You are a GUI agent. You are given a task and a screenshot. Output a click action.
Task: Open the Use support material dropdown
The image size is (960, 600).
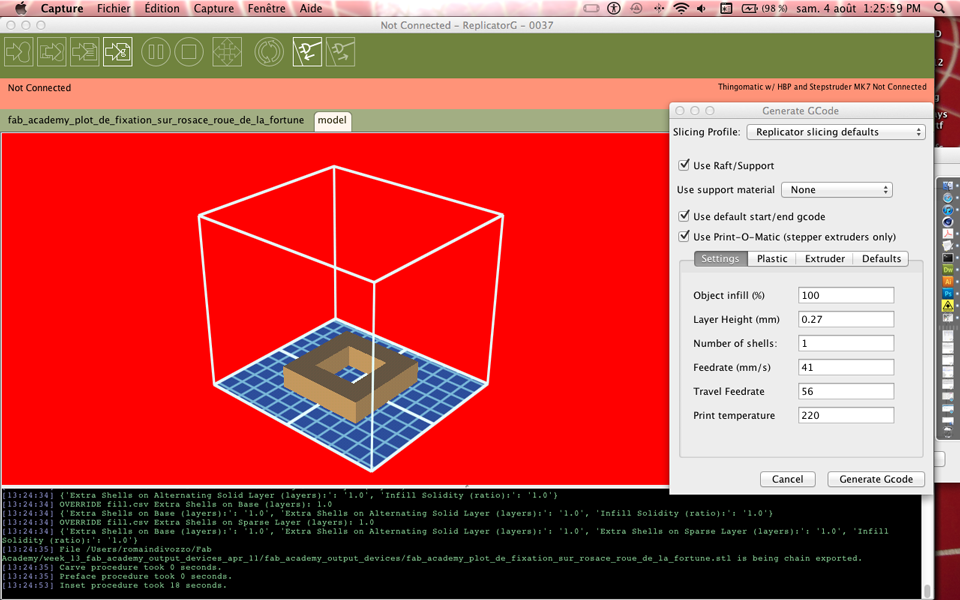837,190
